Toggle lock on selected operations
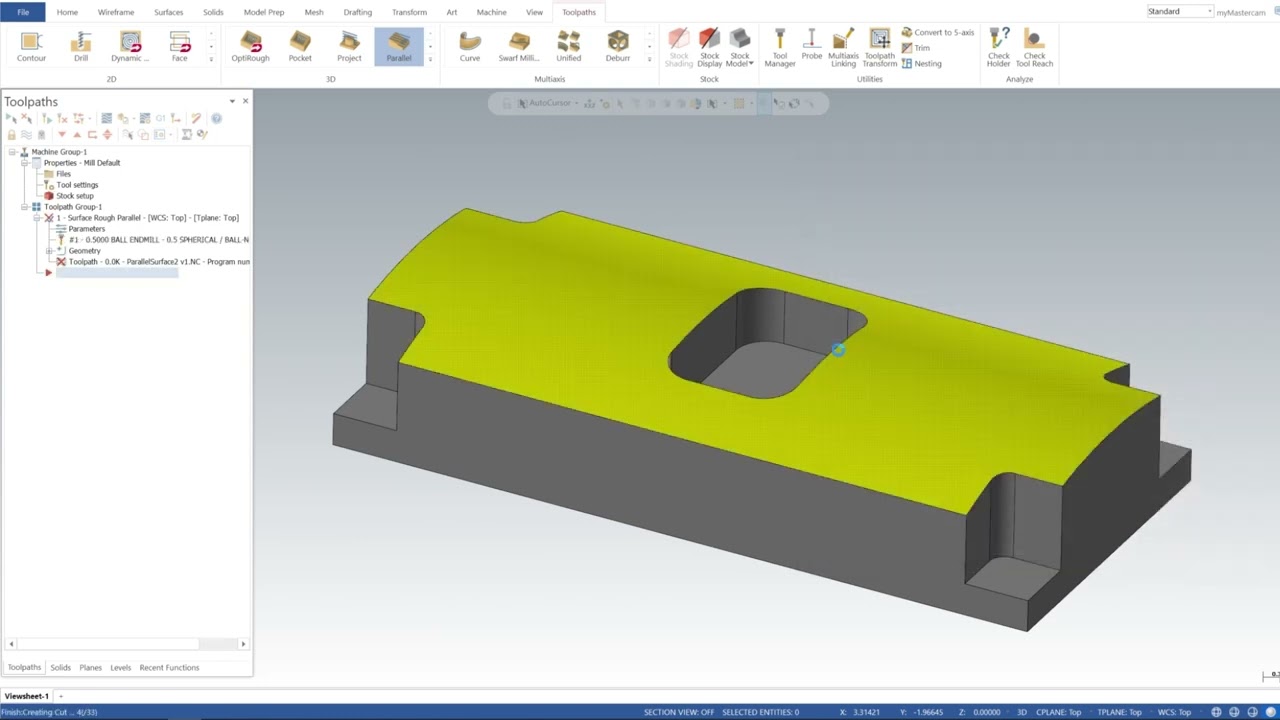Screen dimensions: 1280x720 (11, 134)
